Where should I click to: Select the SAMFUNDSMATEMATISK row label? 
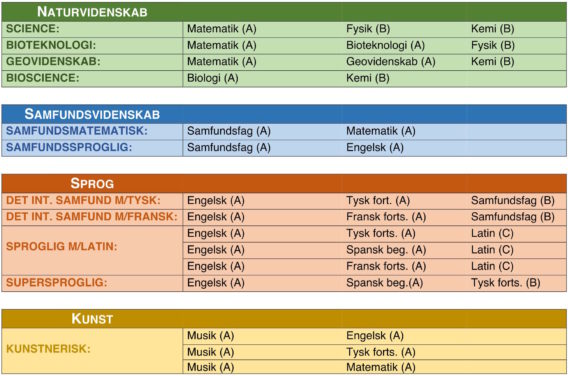[x=77, y=131]
